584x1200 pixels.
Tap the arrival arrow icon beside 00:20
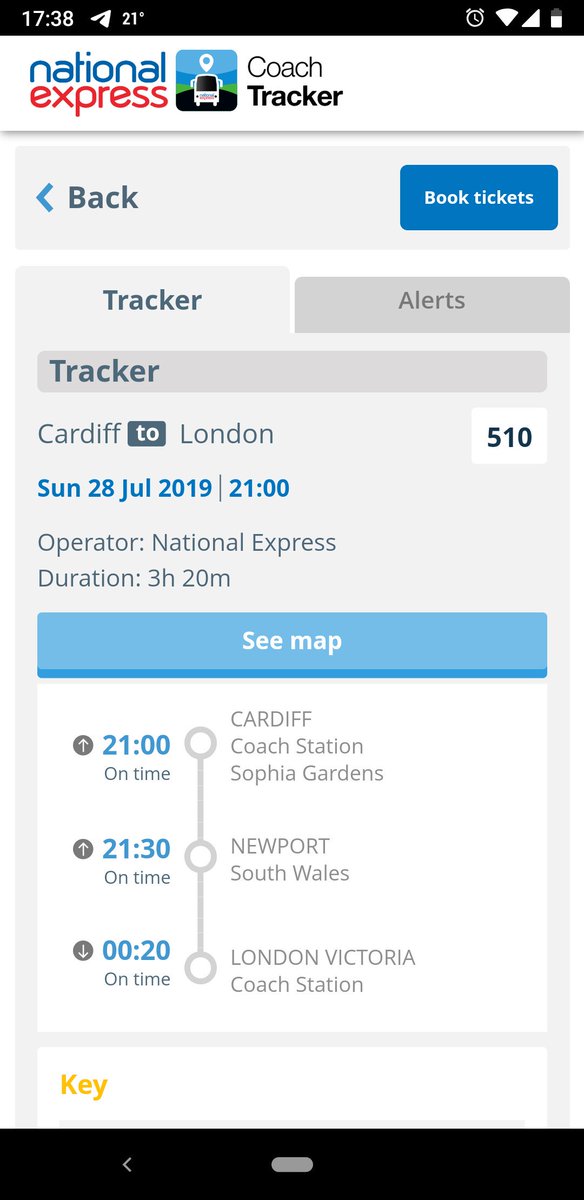(83, 951)
